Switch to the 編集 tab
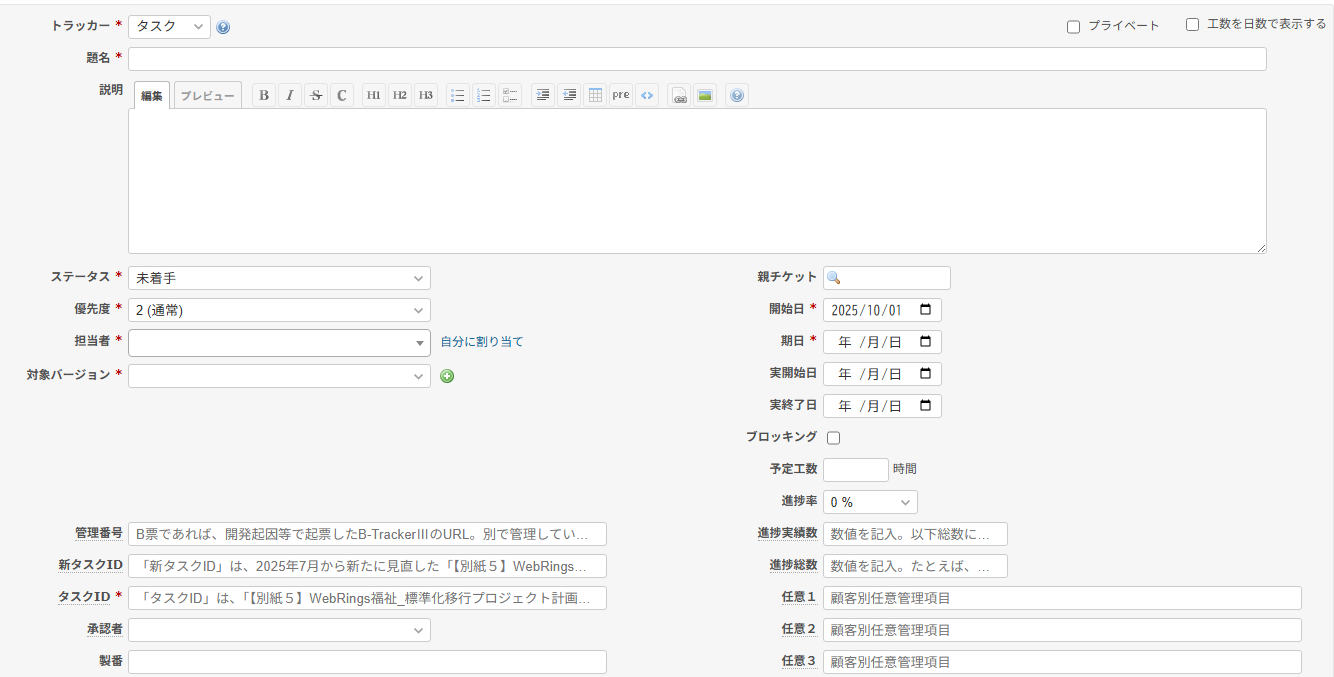 [x=152, y=95]
